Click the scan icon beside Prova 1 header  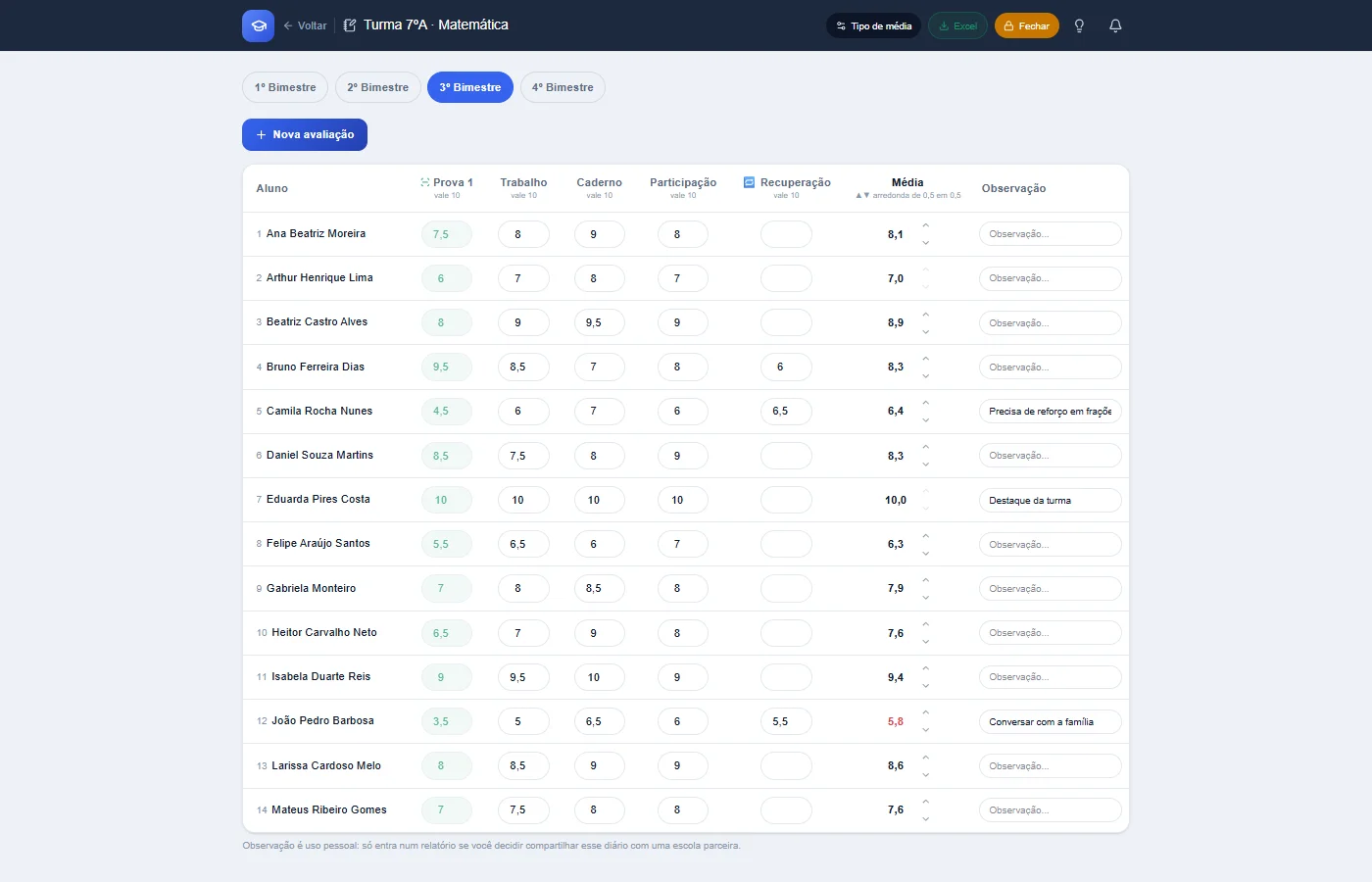coord(425,182)
